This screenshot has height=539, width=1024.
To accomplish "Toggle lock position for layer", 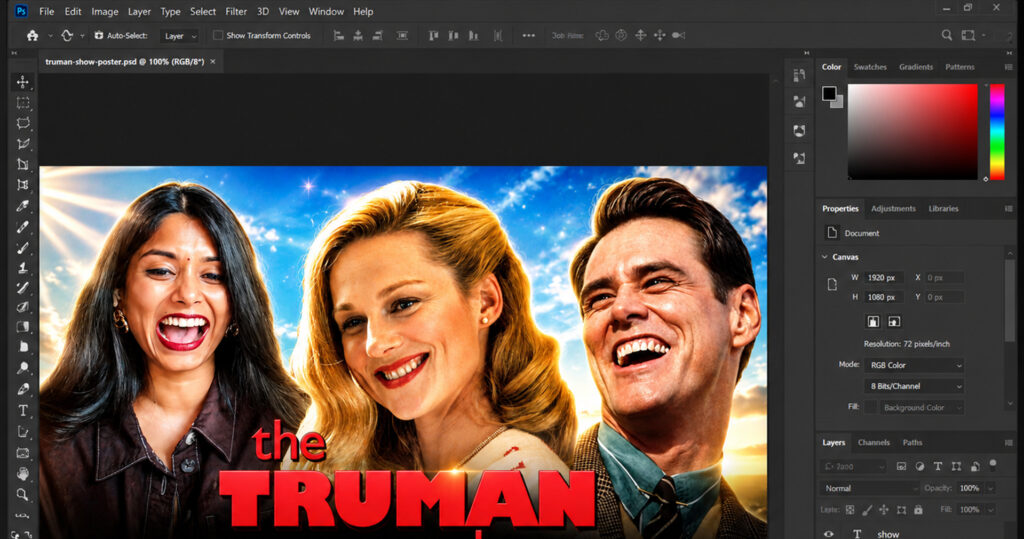I will [x=884, y=510].
